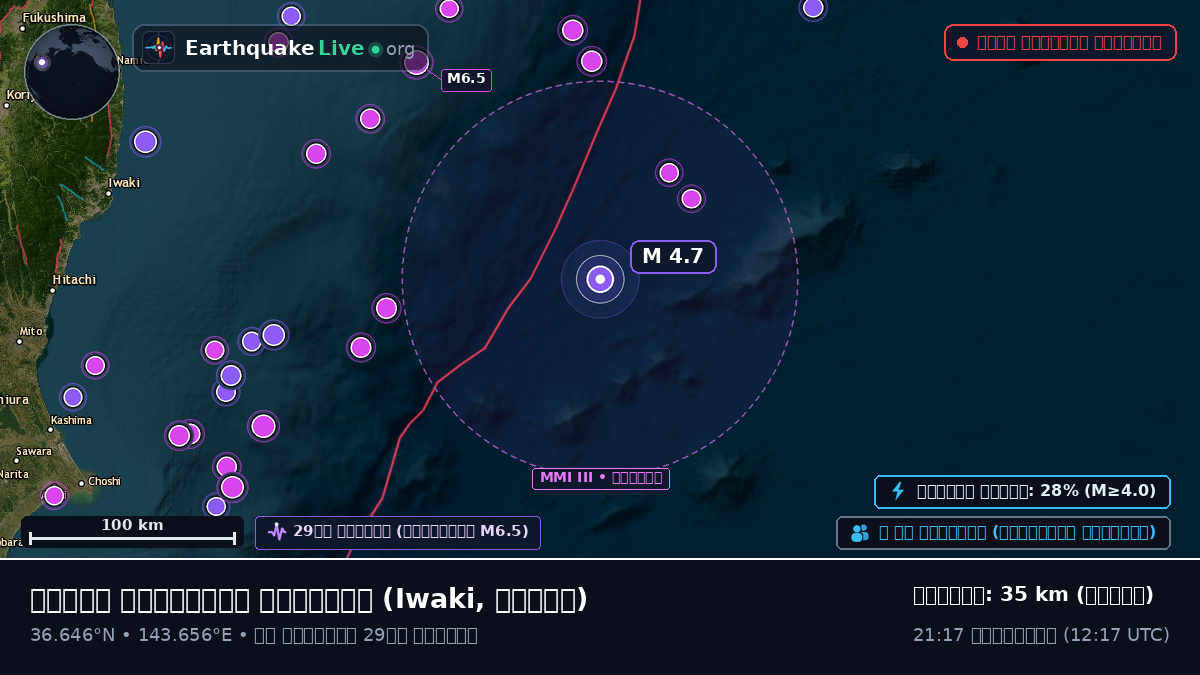Click the waveform icon beside the M6.5 badge
The width and height of the screenshot is (1200, 675).
pyautogui.click(x=277, y=532)
